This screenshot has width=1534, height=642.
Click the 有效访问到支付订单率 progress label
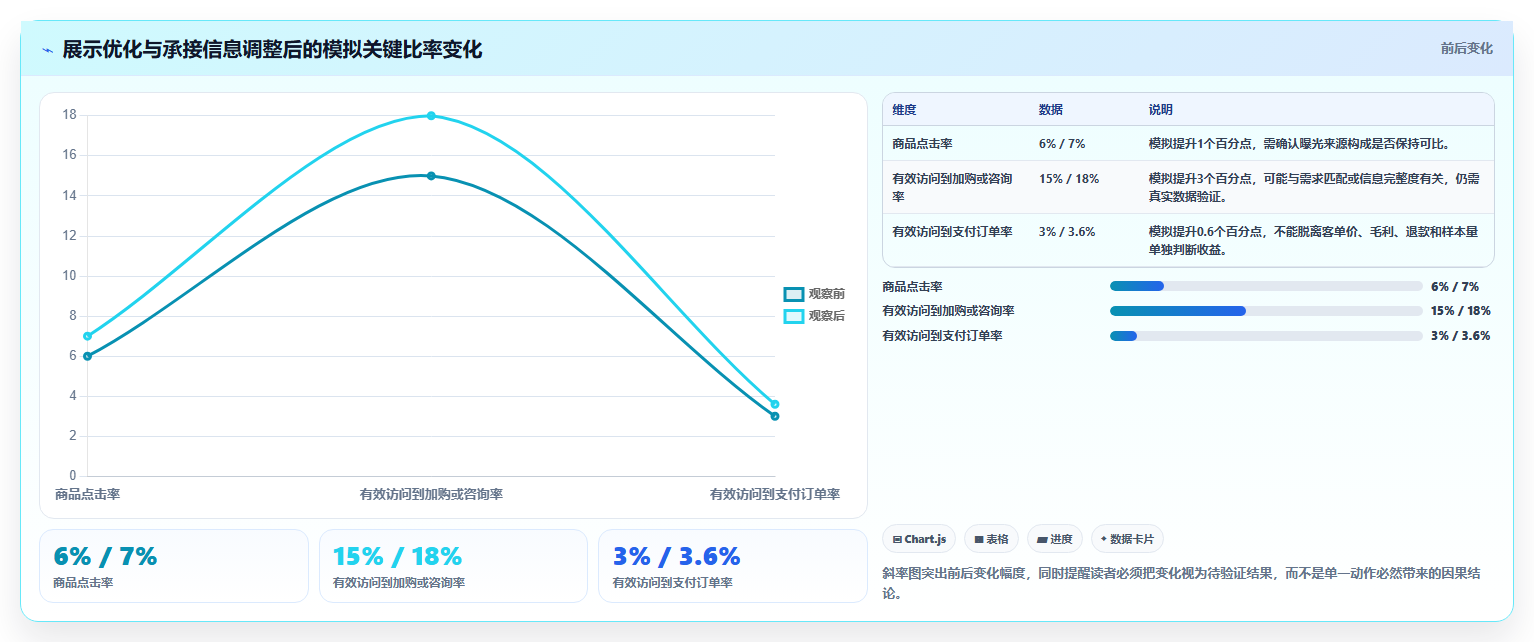(x=942, y=336)
